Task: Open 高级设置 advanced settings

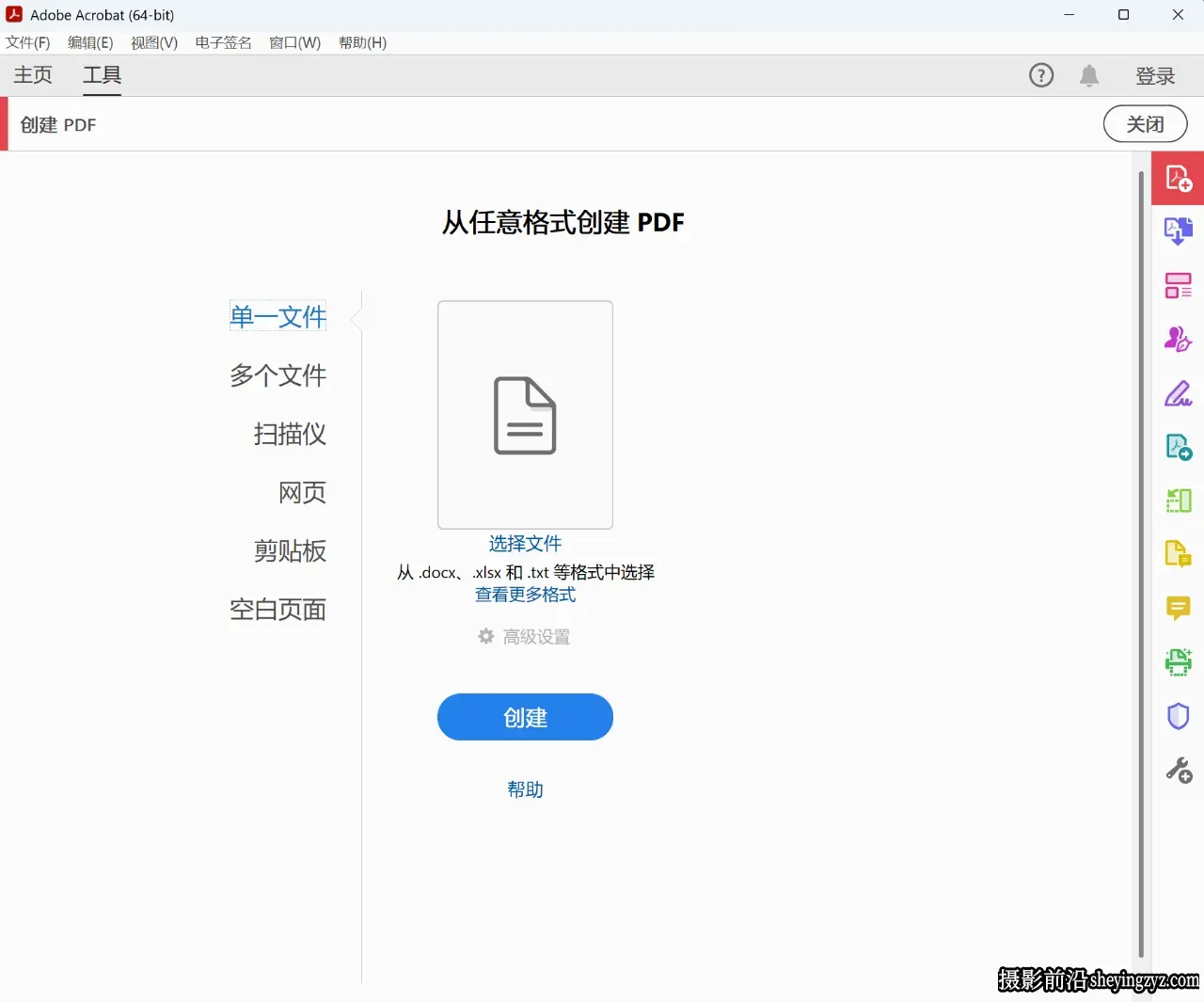Action: [x=536, y=637]
